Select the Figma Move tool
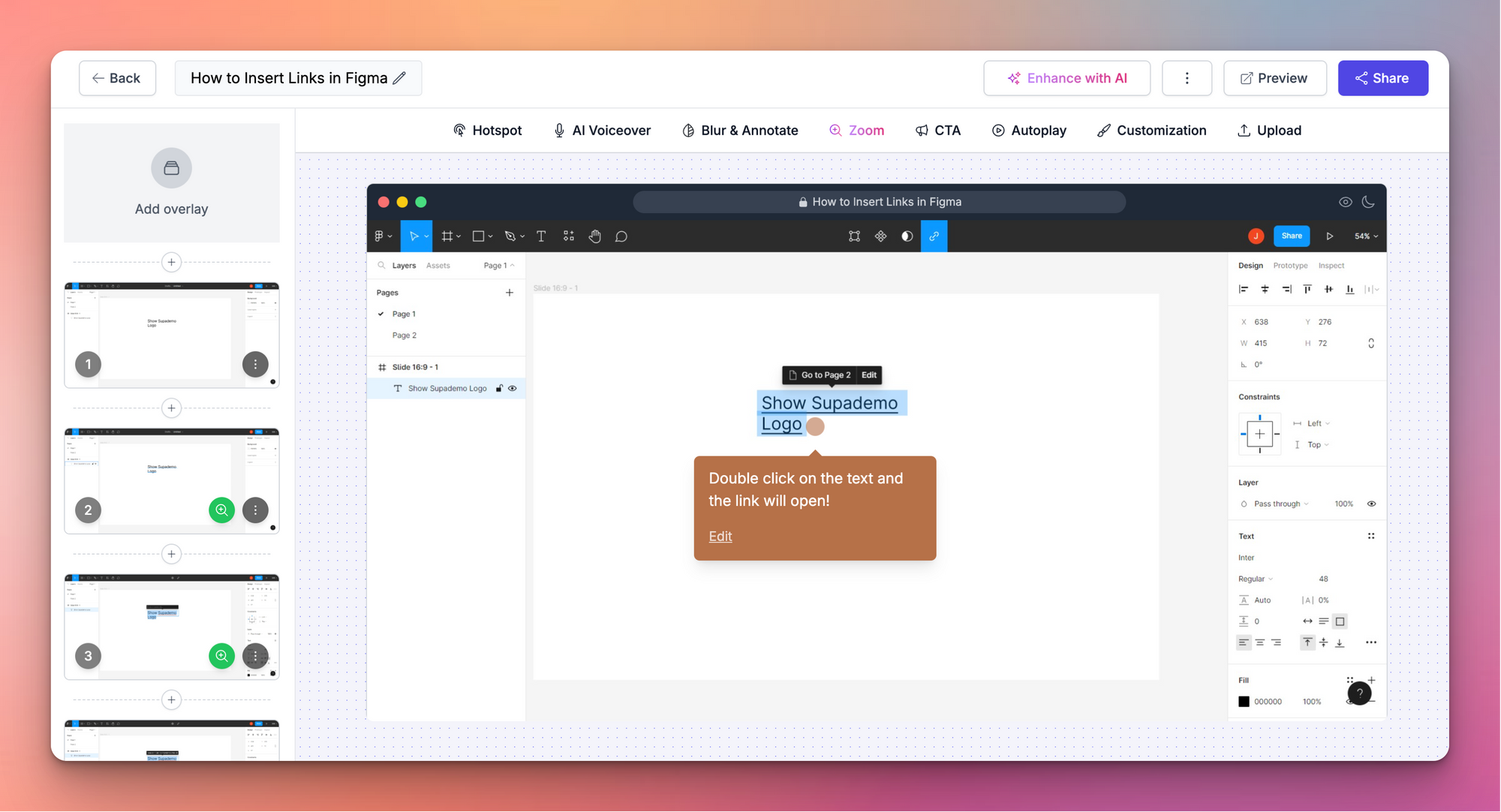Image resolution: width=1501 pixels, height=812 pixels. click(x=416, y=236)
